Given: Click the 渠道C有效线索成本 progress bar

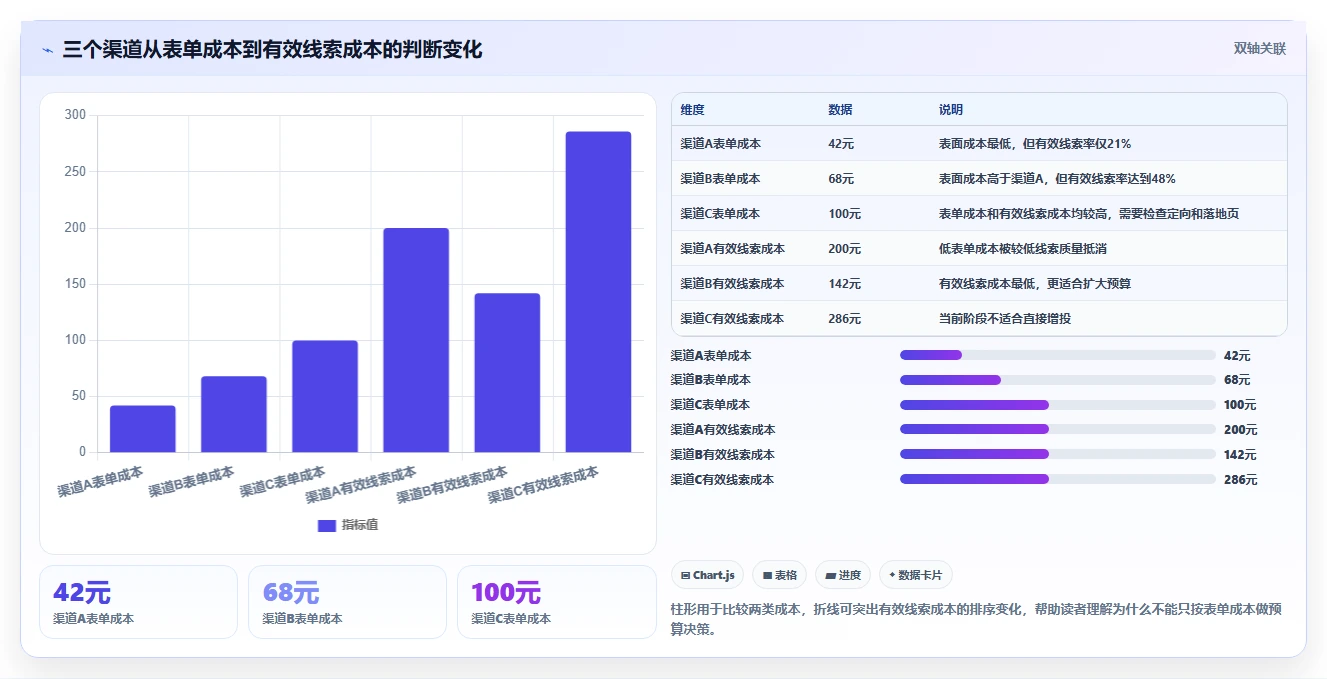Looking at the screenshot, I should point(1057,479).
